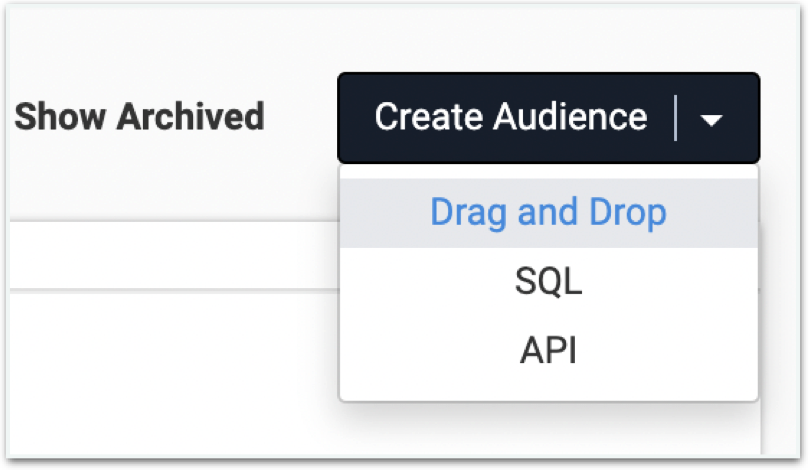Choose Drag and Drop builder type
Viewport: 810px width, 470px height.
click(x=548, y=213)
